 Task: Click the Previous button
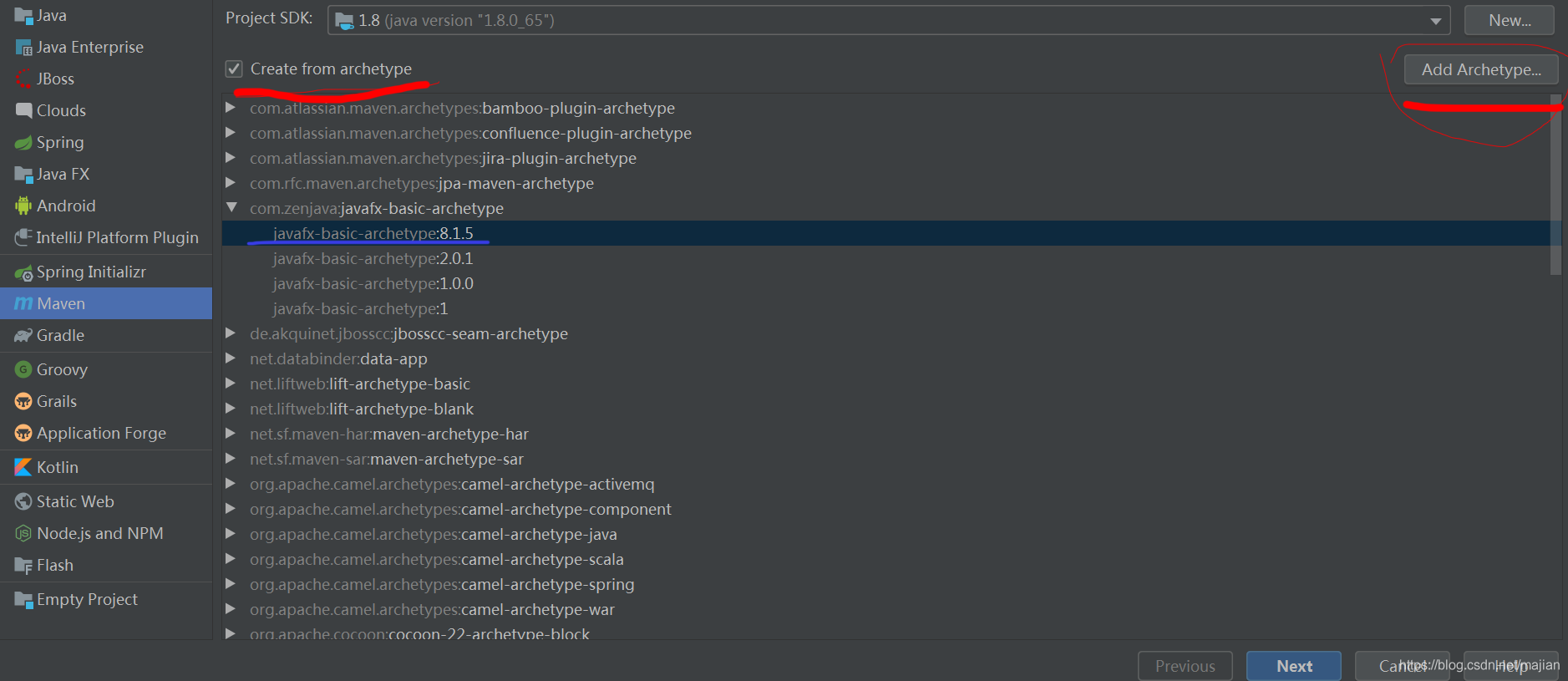(1185, 666)
